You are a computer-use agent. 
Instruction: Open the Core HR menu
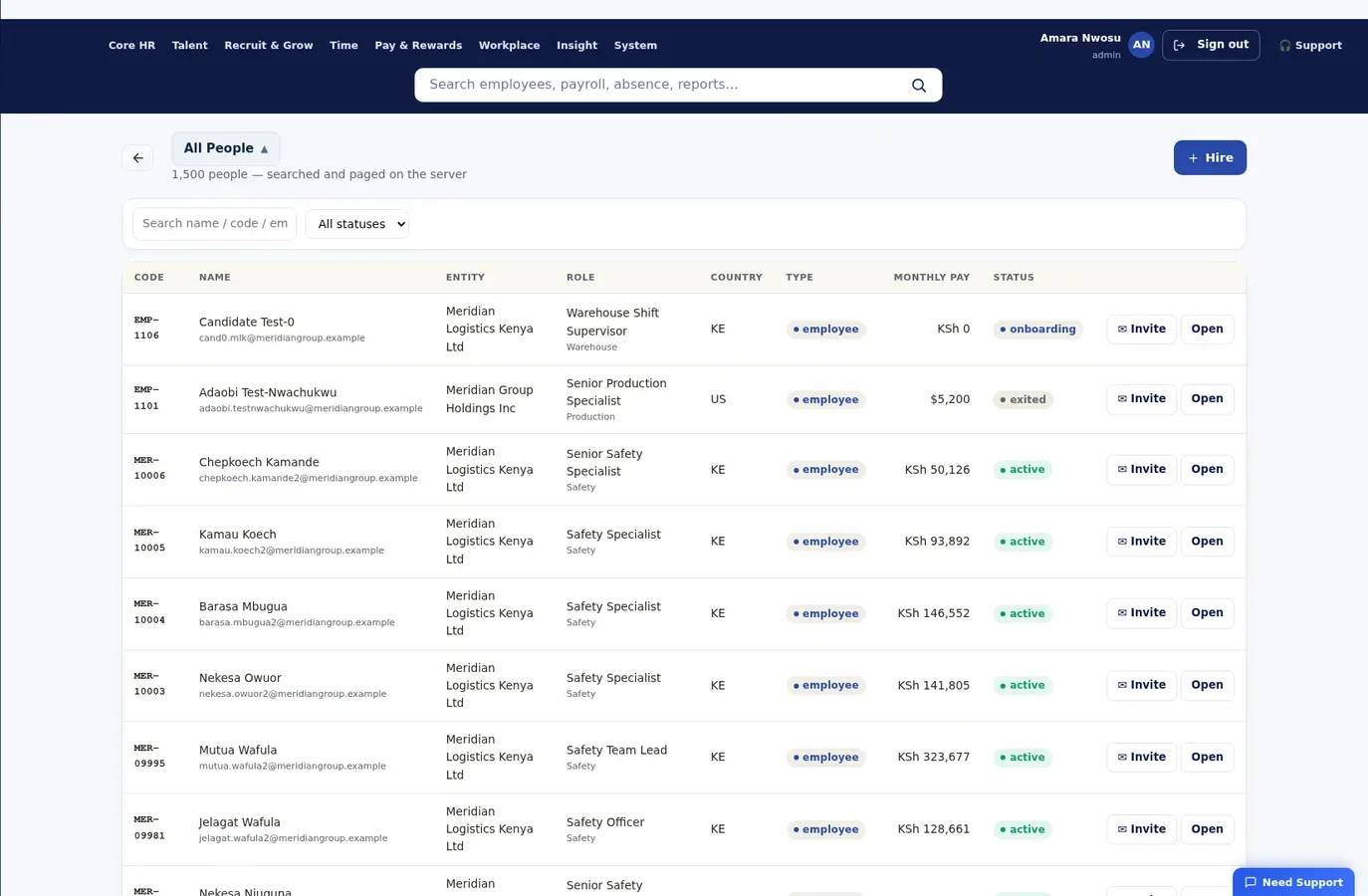[131, 46]
